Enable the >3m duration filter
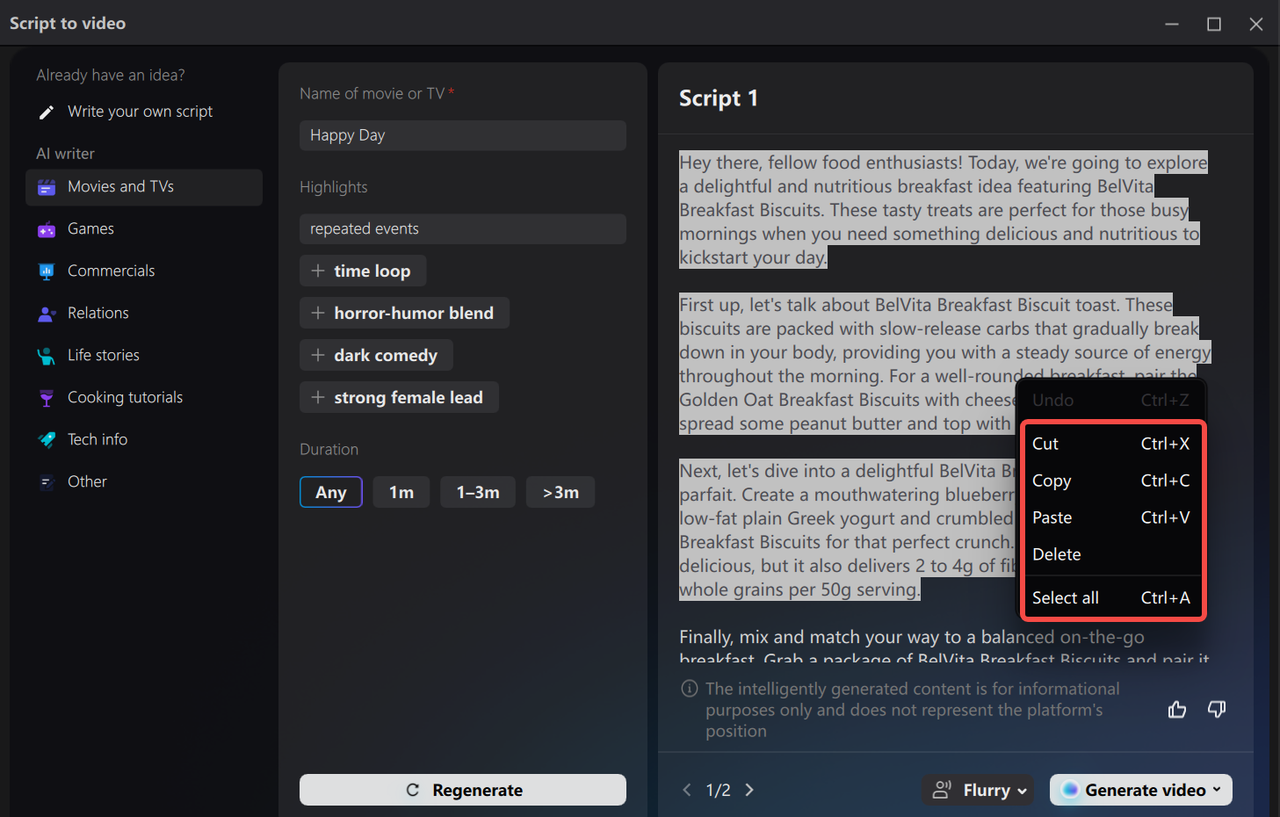 [560, 491]
